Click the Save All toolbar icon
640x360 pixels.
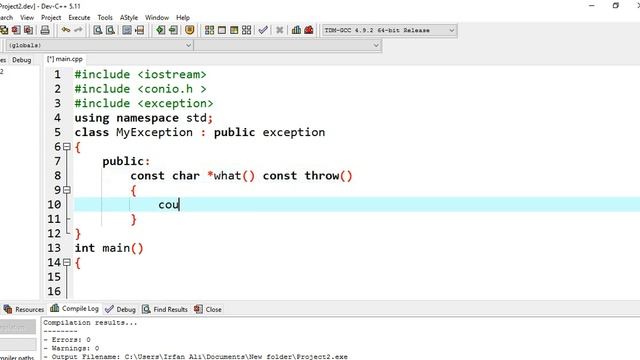(4, 30)
